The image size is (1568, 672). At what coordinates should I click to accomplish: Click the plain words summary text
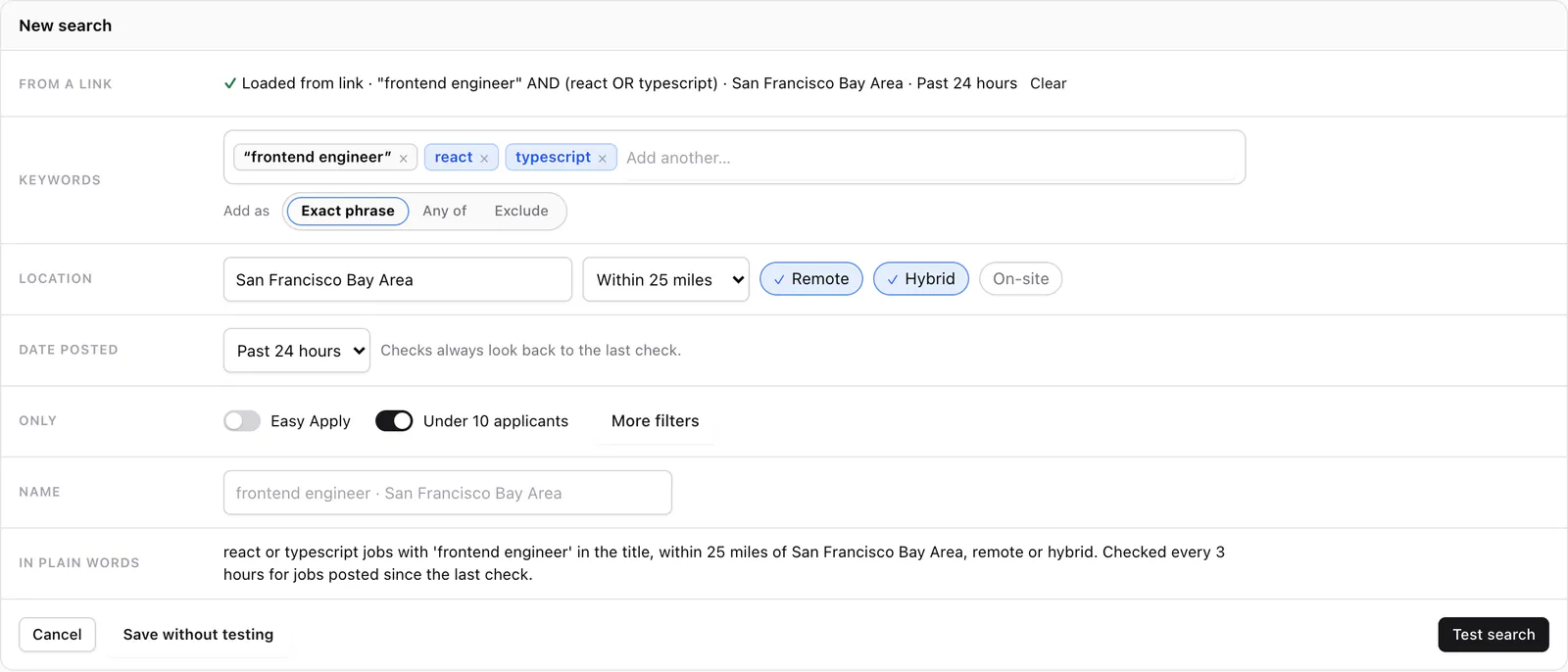pyautogui.click(x=724, y=563)
